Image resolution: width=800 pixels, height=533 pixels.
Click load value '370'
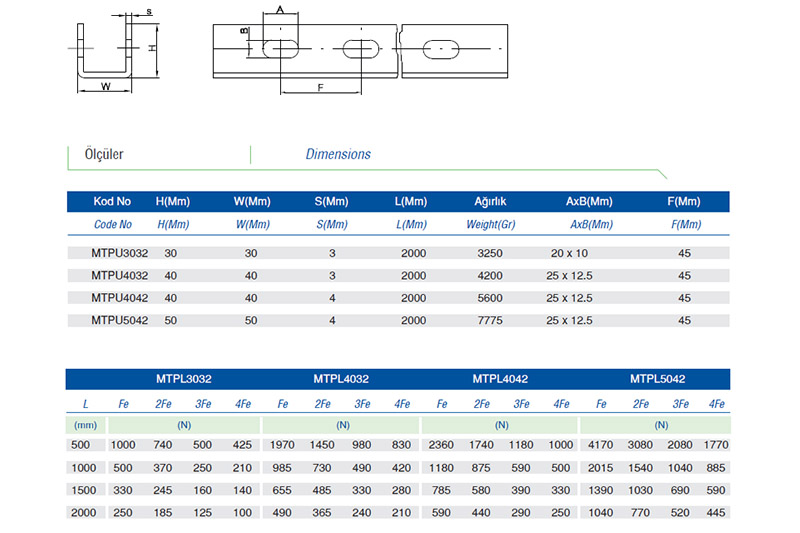coord(163,468)
